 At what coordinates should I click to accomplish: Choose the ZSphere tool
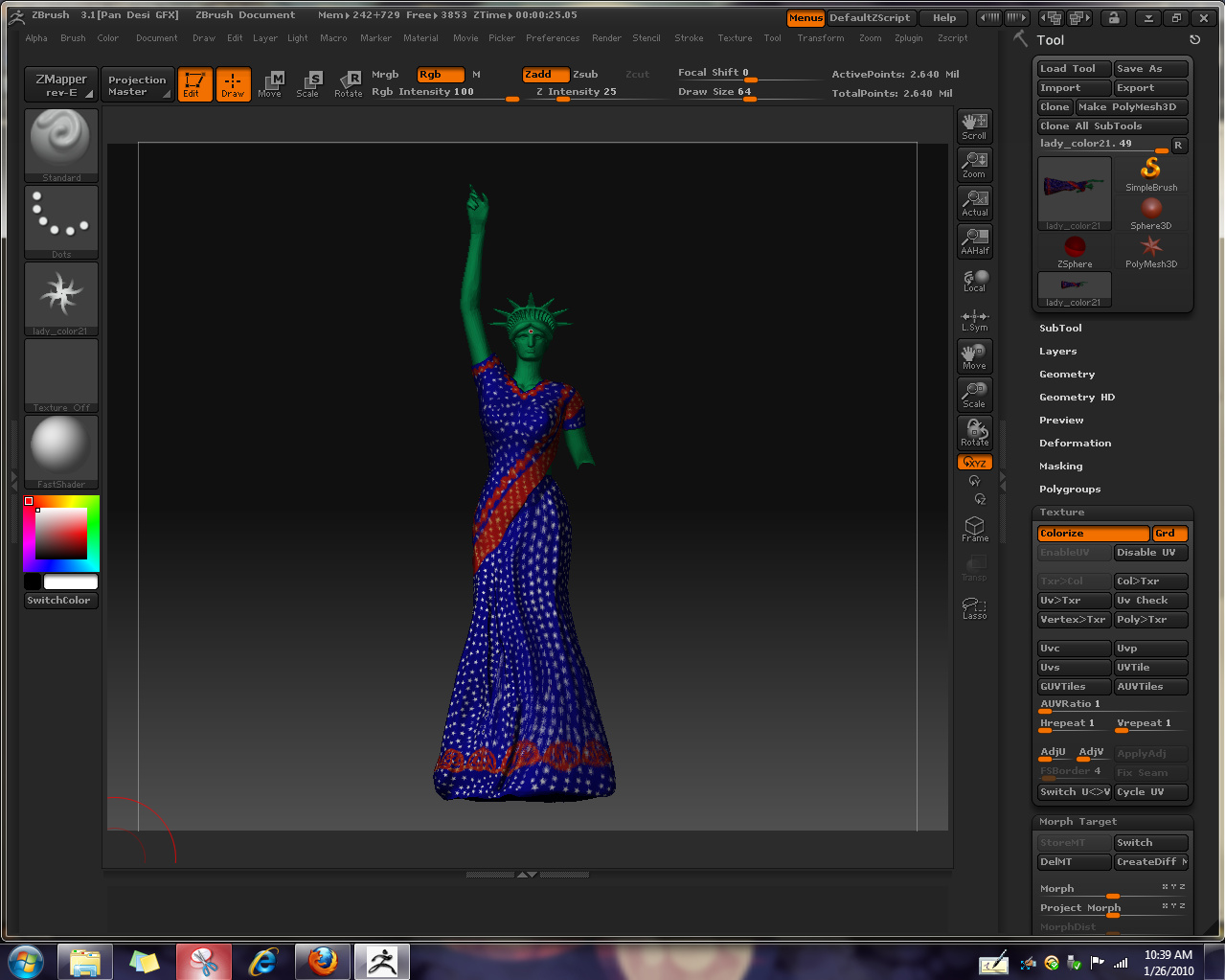pos(1075,251)
